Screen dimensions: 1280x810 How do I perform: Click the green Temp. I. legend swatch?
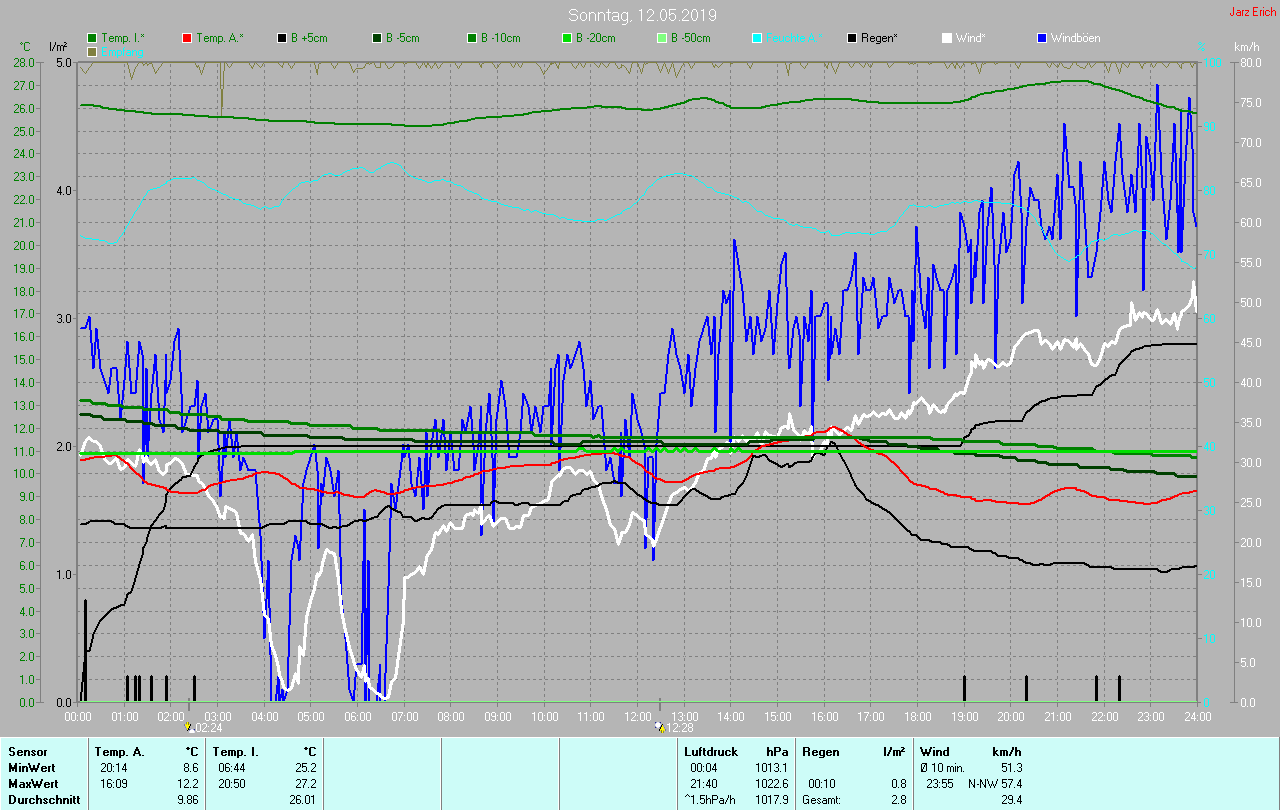click(x=93, y=38)
